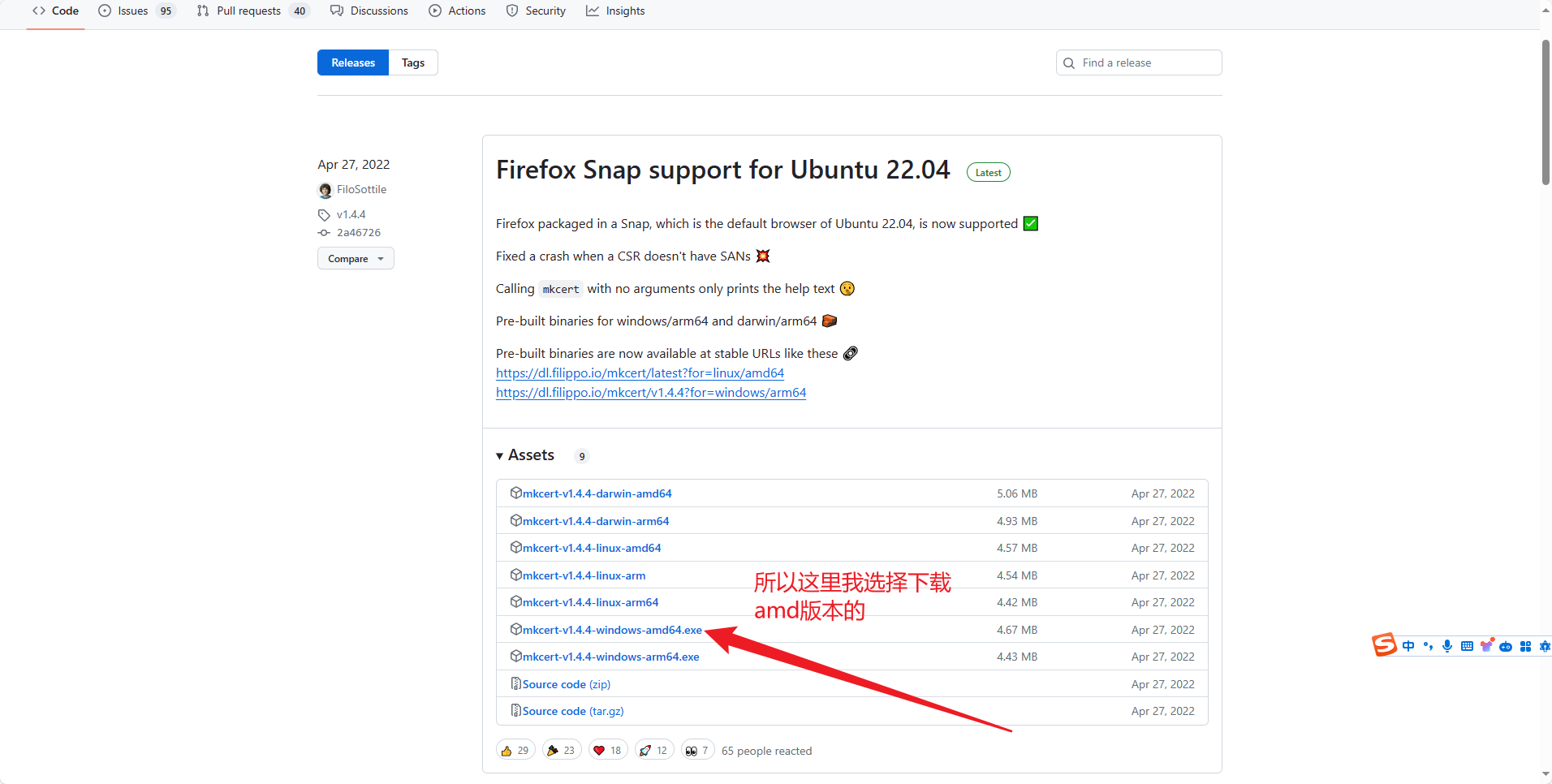
Task: Toggle the heart reaction
Action: [x=607, y=751]
